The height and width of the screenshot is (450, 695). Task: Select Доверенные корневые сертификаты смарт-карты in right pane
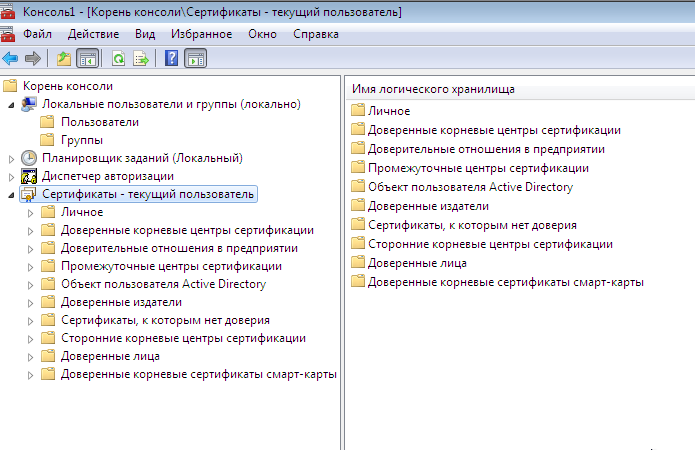click(506, 282)
